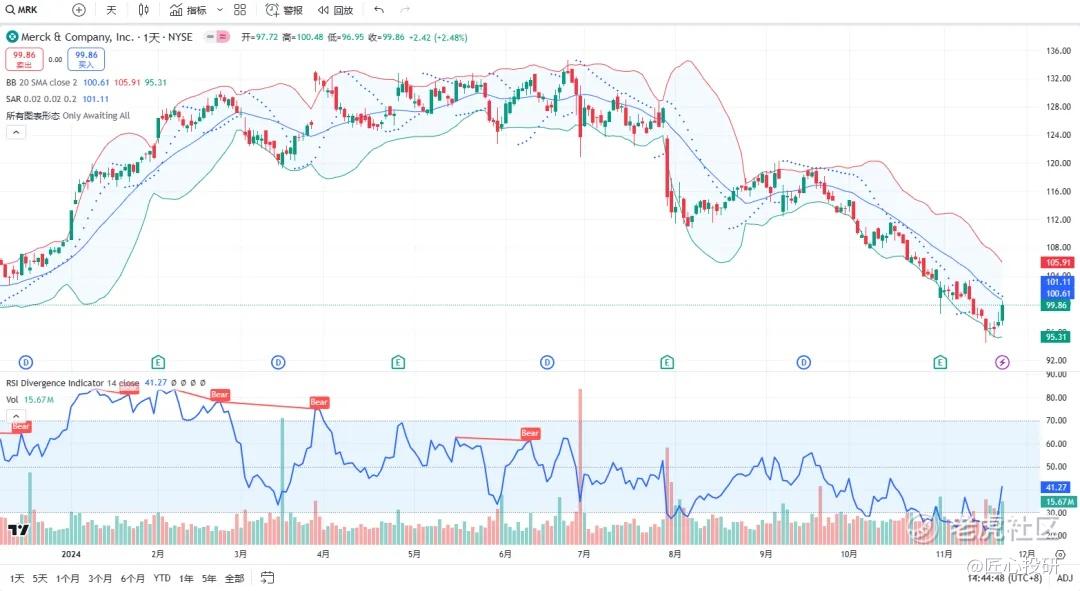Screen dimensions: 1080x591
Task: Click the 99.86 卖出 sell button
Action: coord(24,59)
